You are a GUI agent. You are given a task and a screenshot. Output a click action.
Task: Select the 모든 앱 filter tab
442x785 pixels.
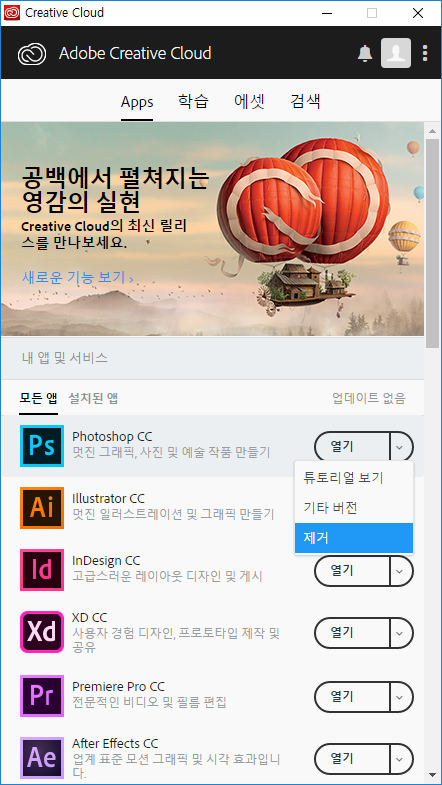coord(39,399)
